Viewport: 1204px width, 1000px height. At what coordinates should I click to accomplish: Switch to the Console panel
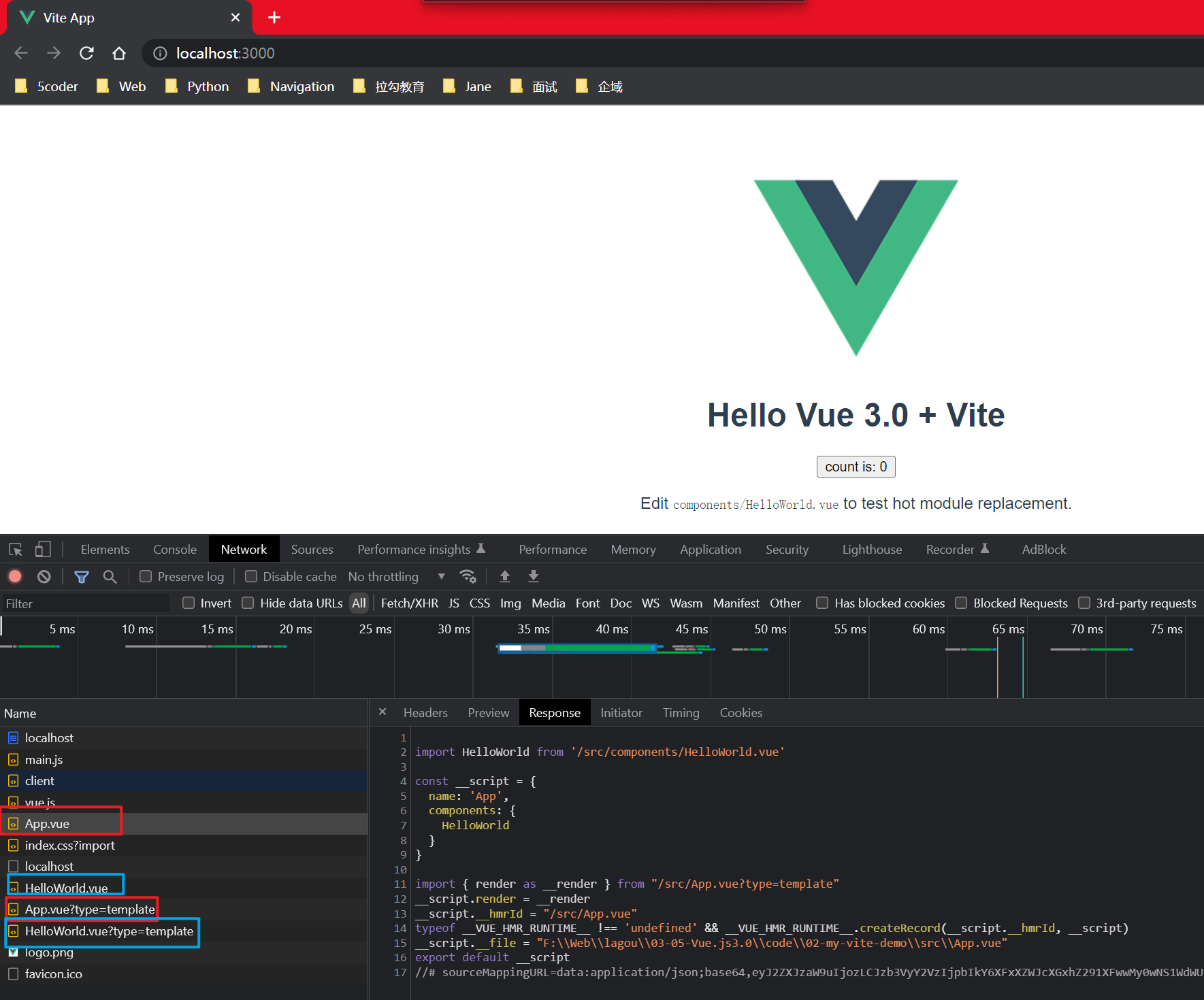click(175, 549)
